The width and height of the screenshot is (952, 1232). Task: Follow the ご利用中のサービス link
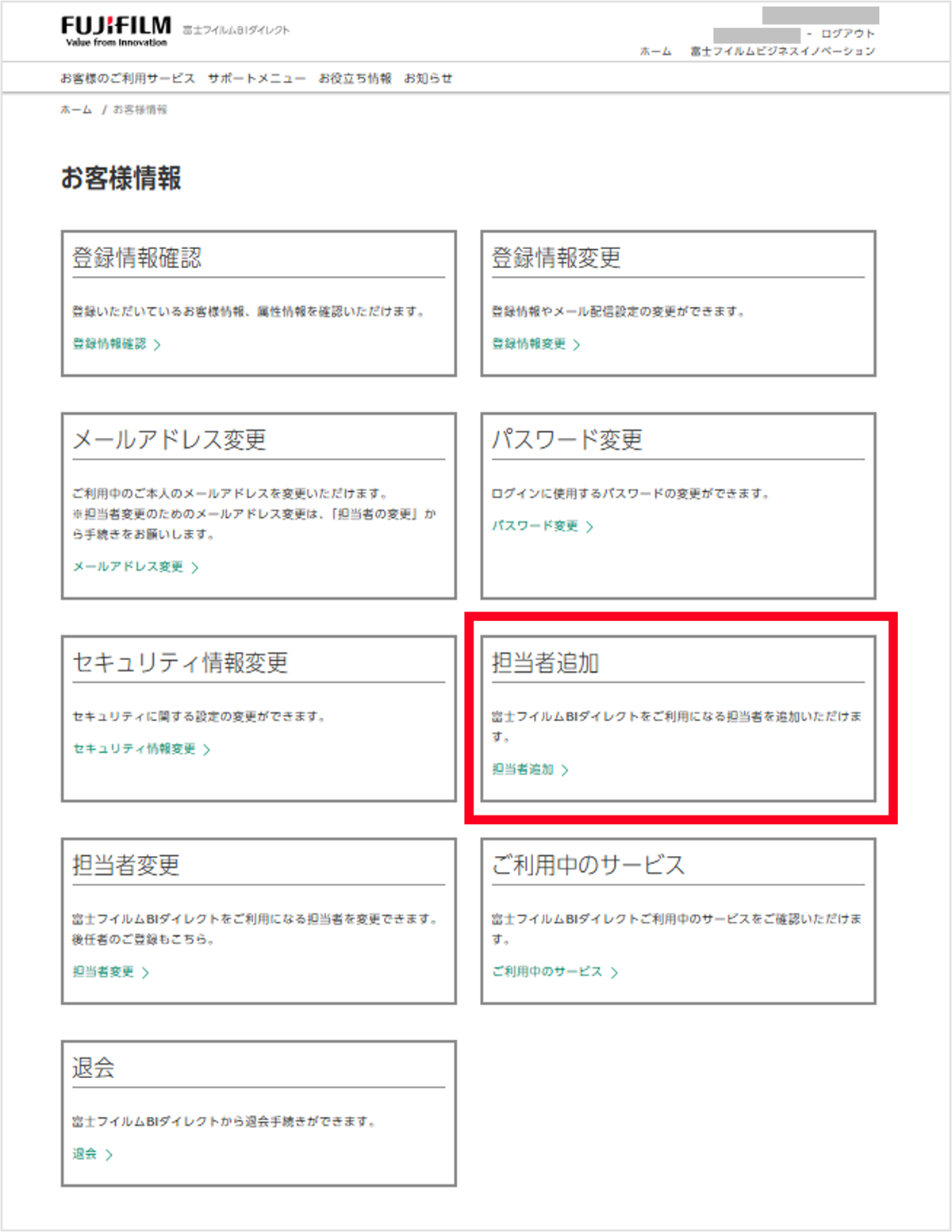coord(555,972)
